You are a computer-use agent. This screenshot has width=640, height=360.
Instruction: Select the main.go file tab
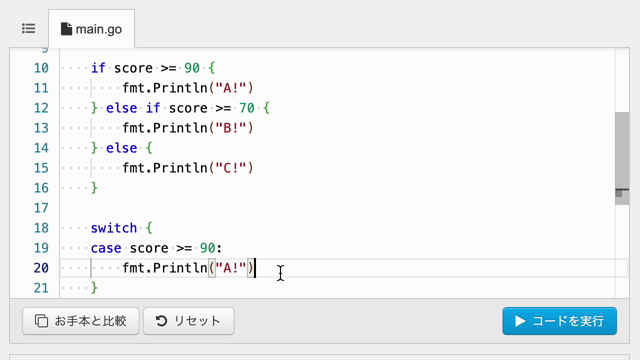point(91,29)
